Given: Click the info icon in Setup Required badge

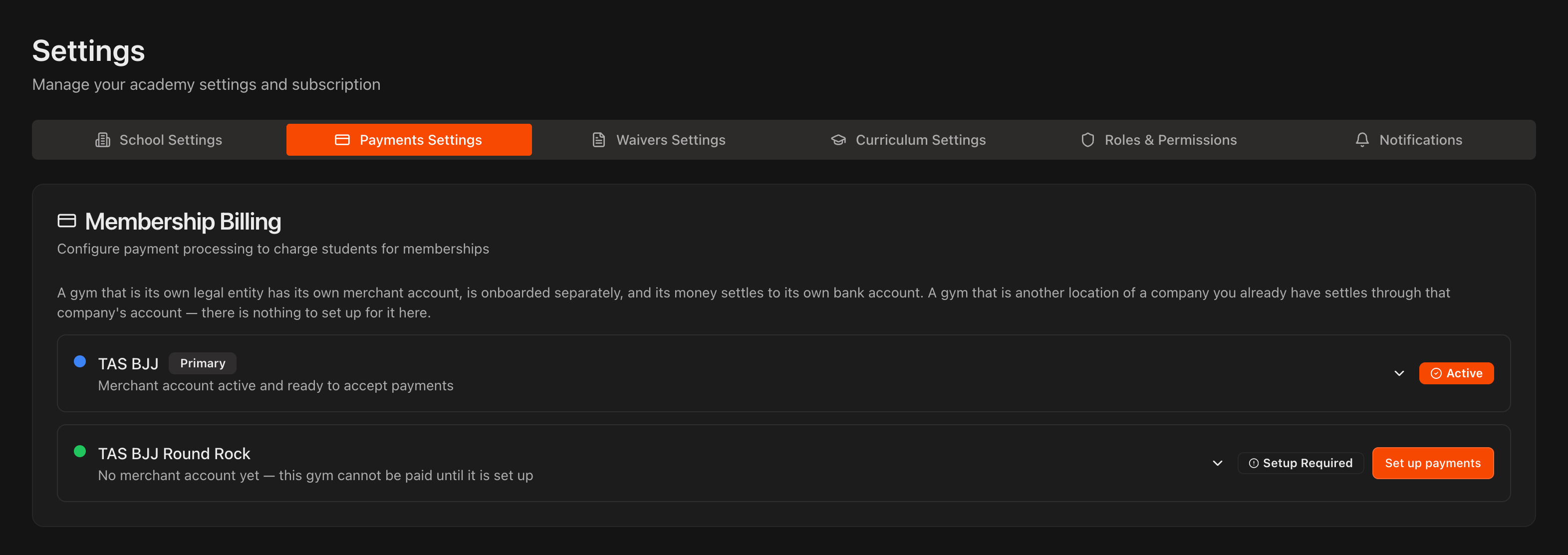Looking at the screenshot, I should click(1253, 464).
